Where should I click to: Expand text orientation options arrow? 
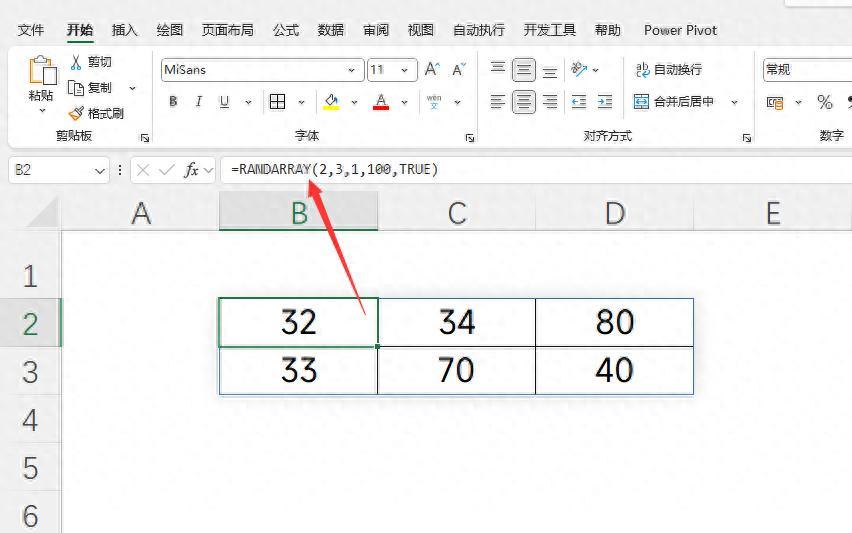pos(596,70)
